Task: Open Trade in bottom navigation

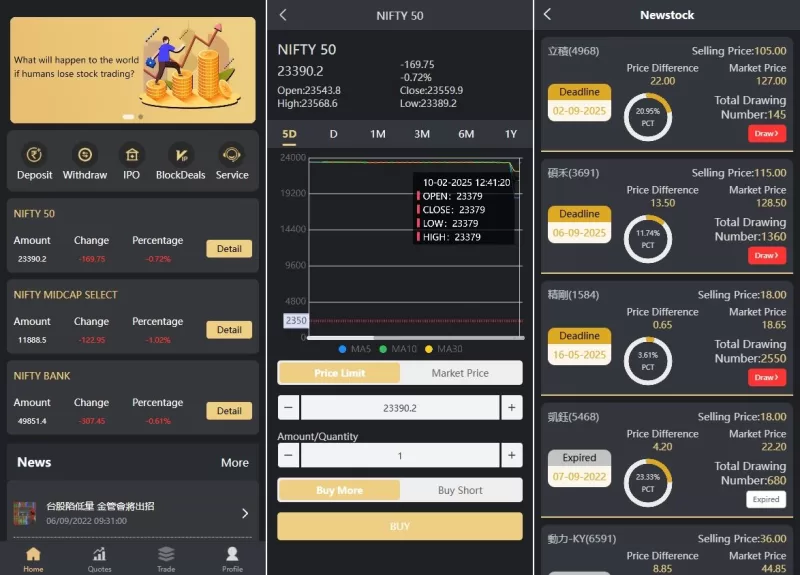Action: (166, 558)
